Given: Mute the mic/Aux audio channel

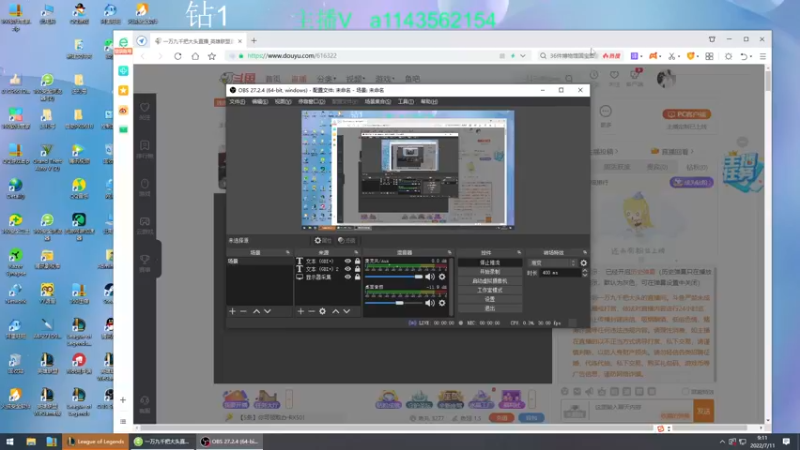Looking at the screenshot, I should tap(430, 277).
